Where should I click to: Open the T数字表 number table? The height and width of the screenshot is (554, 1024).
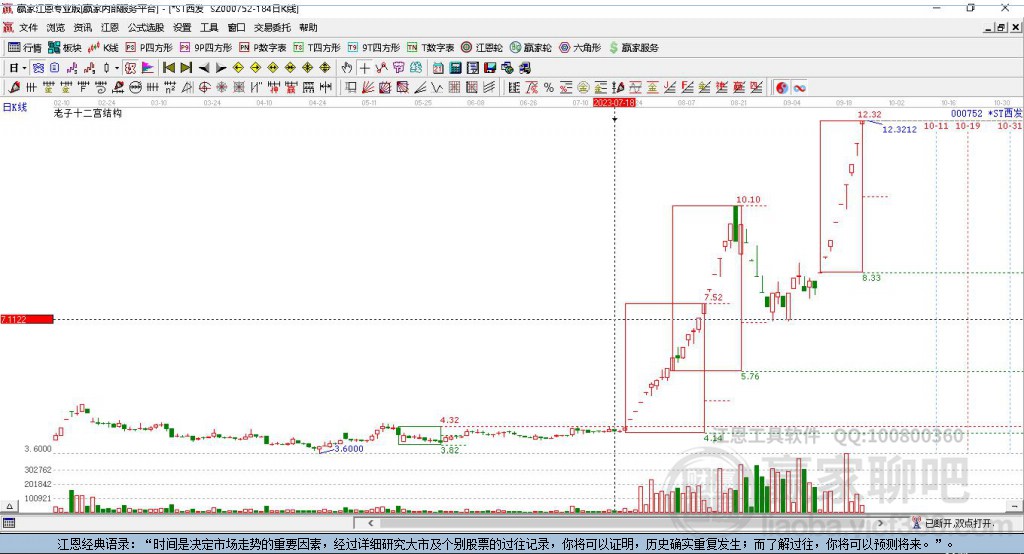[x=430, y=48]
